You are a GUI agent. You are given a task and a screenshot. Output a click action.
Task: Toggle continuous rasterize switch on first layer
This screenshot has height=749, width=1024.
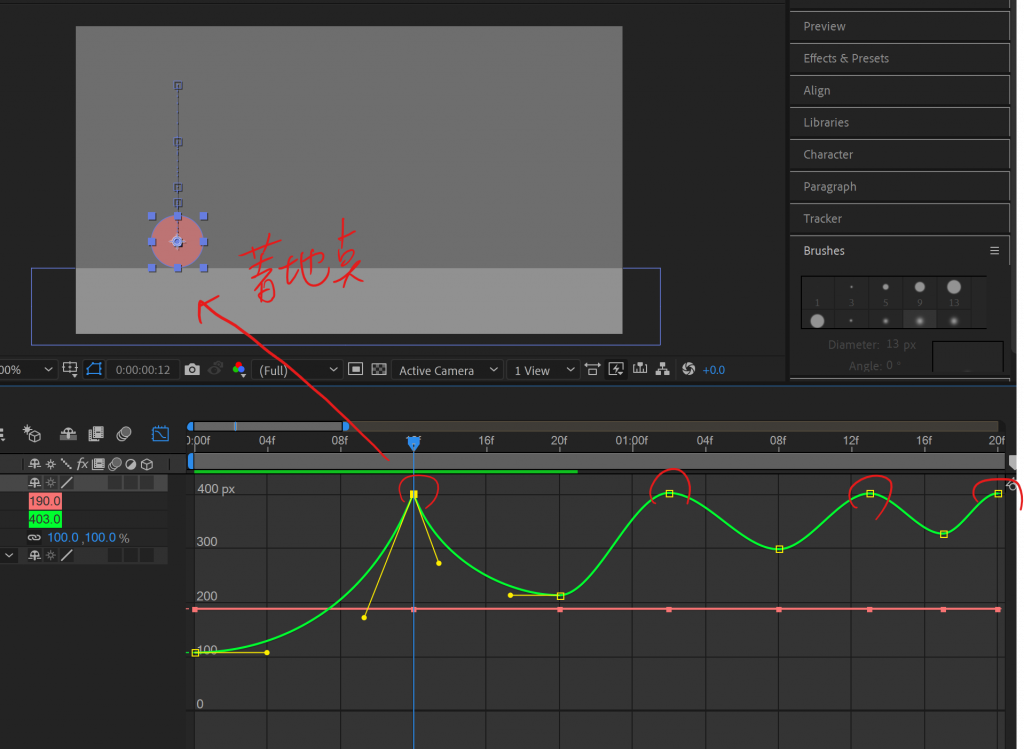(51, 483)
